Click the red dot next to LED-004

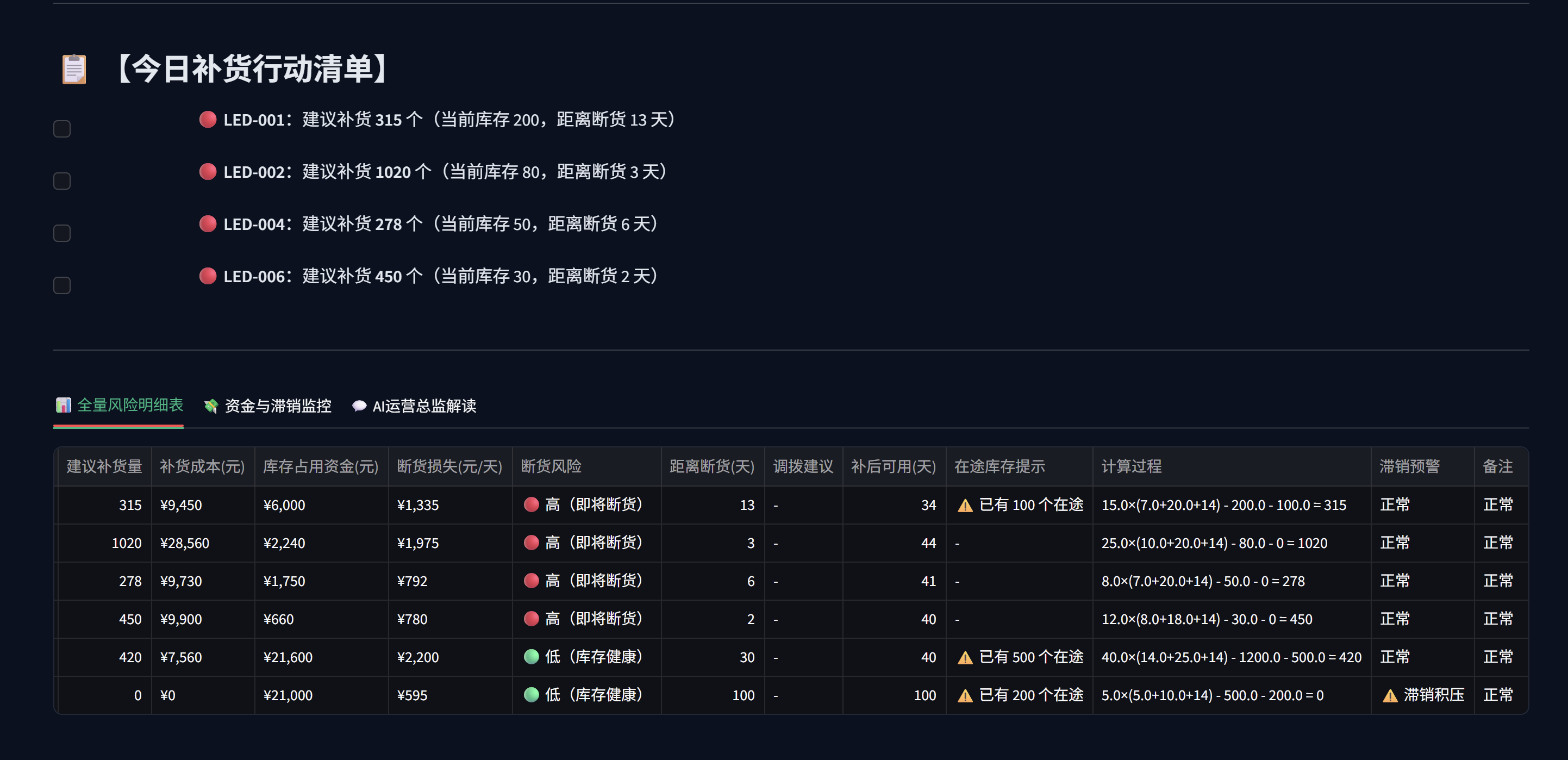pyautogui.click(x=208, y=224)
